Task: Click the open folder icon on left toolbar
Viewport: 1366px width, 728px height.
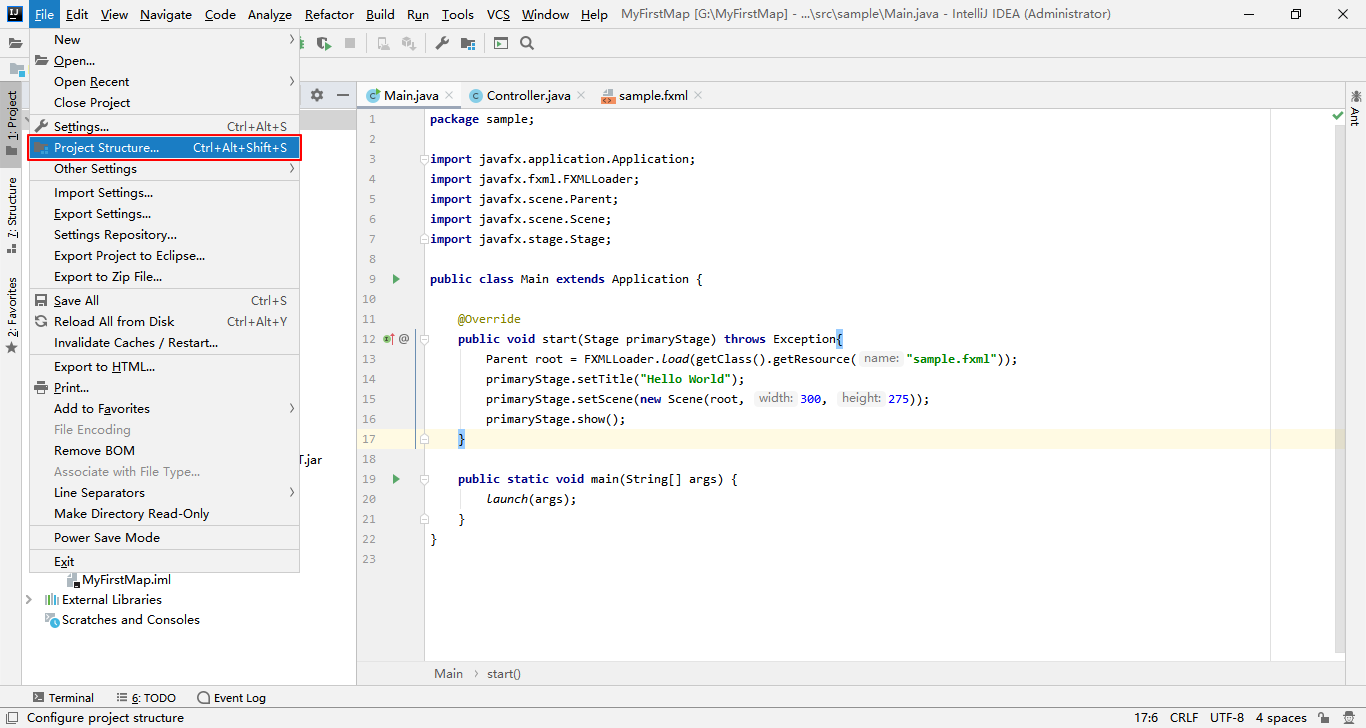Action: click(15, 43)
